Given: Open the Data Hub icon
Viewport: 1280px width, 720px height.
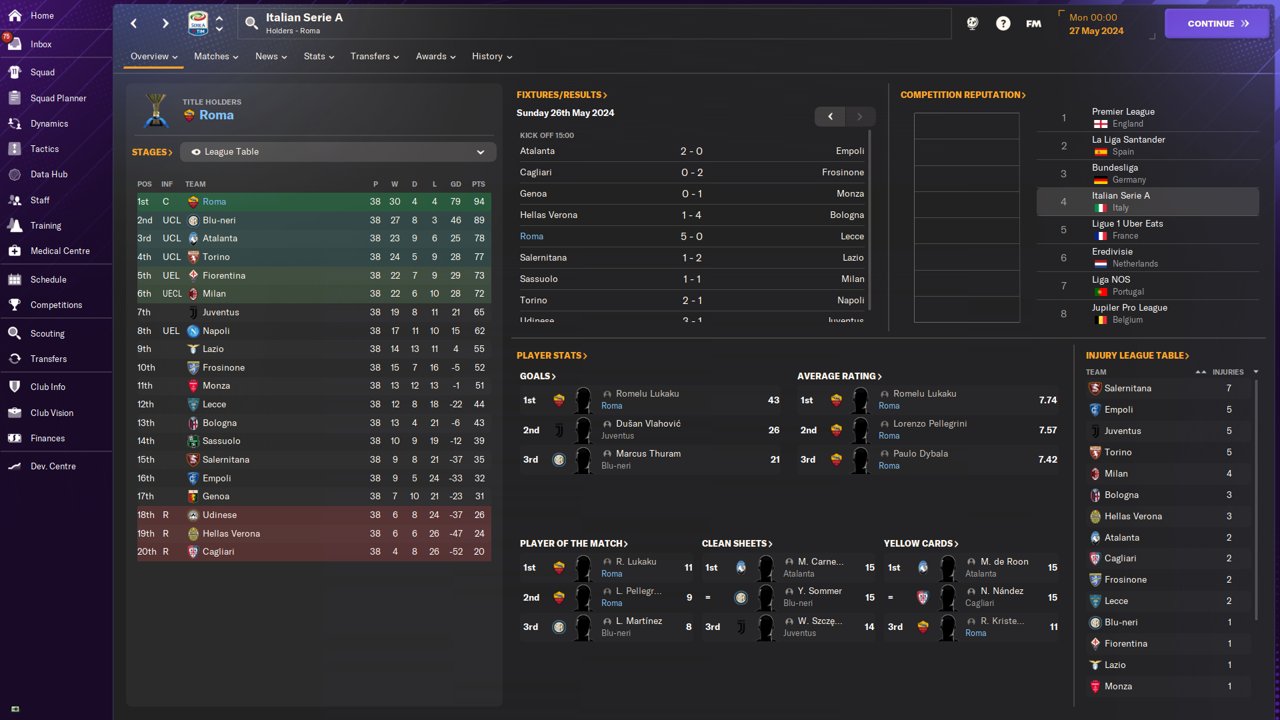Looking at the screenshot, I should (x=14, y=174).
